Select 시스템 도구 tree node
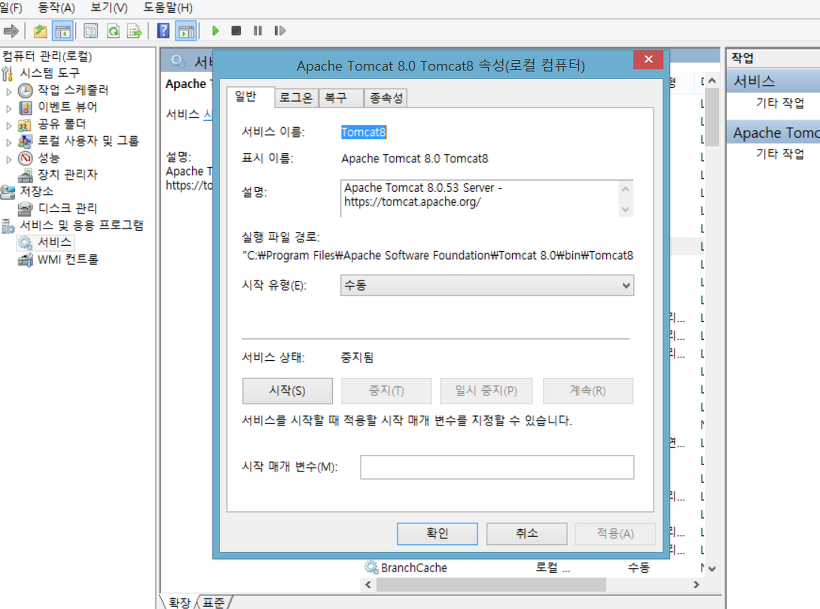Screen dimensions: 820x609 [x=50, y=73]
